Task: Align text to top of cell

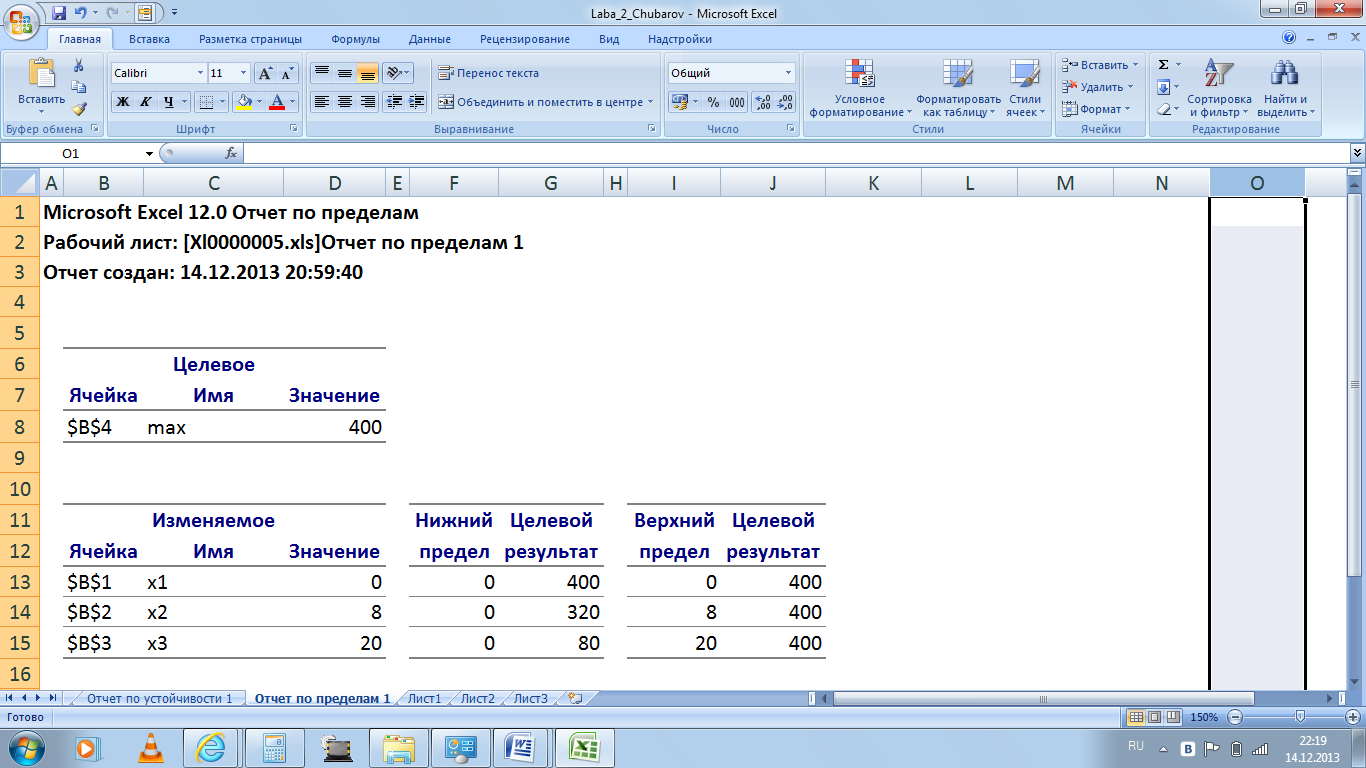Action: click(321, 73)
